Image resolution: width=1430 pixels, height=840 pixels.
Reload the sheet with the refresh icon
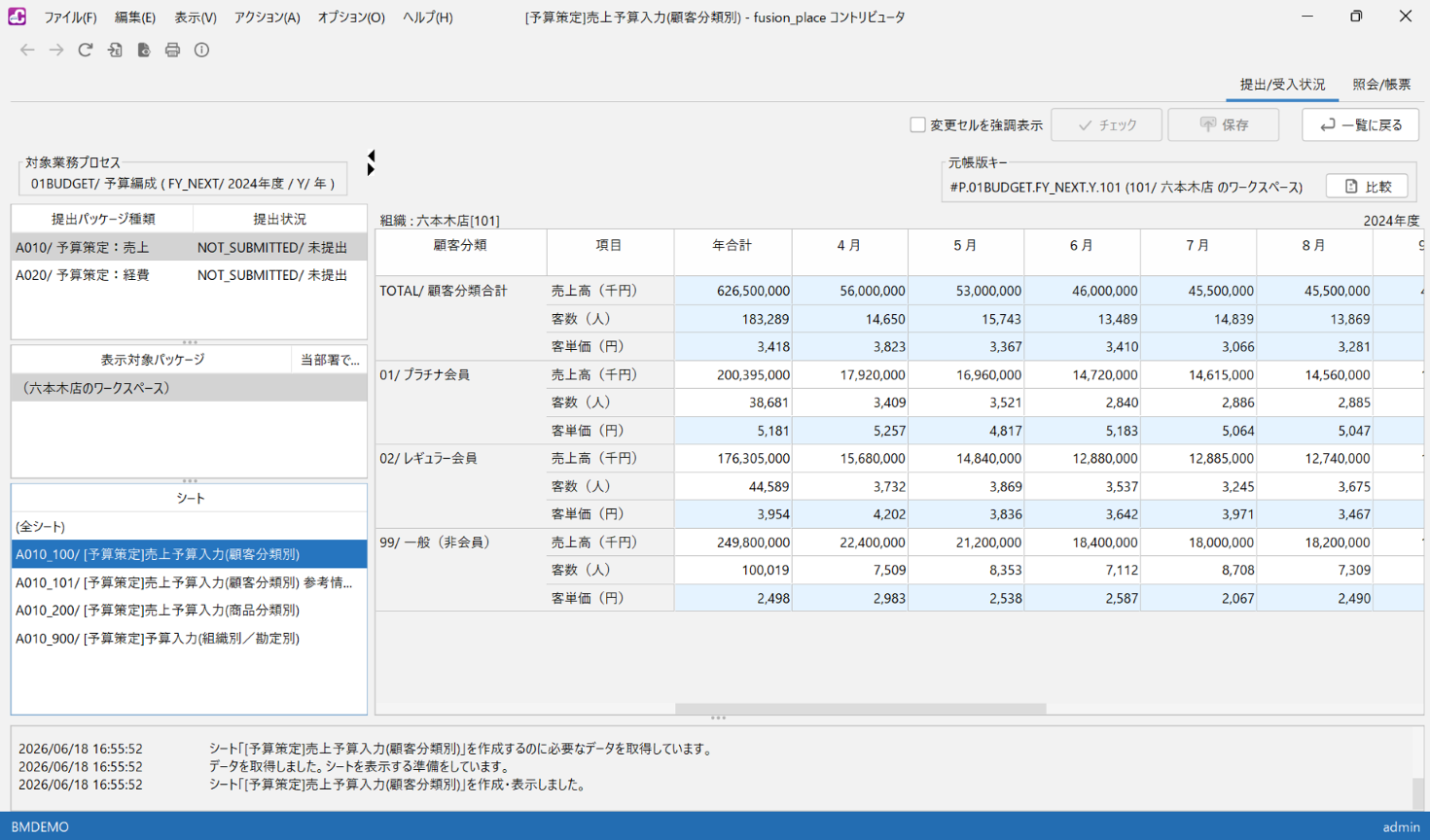[86, 50]
